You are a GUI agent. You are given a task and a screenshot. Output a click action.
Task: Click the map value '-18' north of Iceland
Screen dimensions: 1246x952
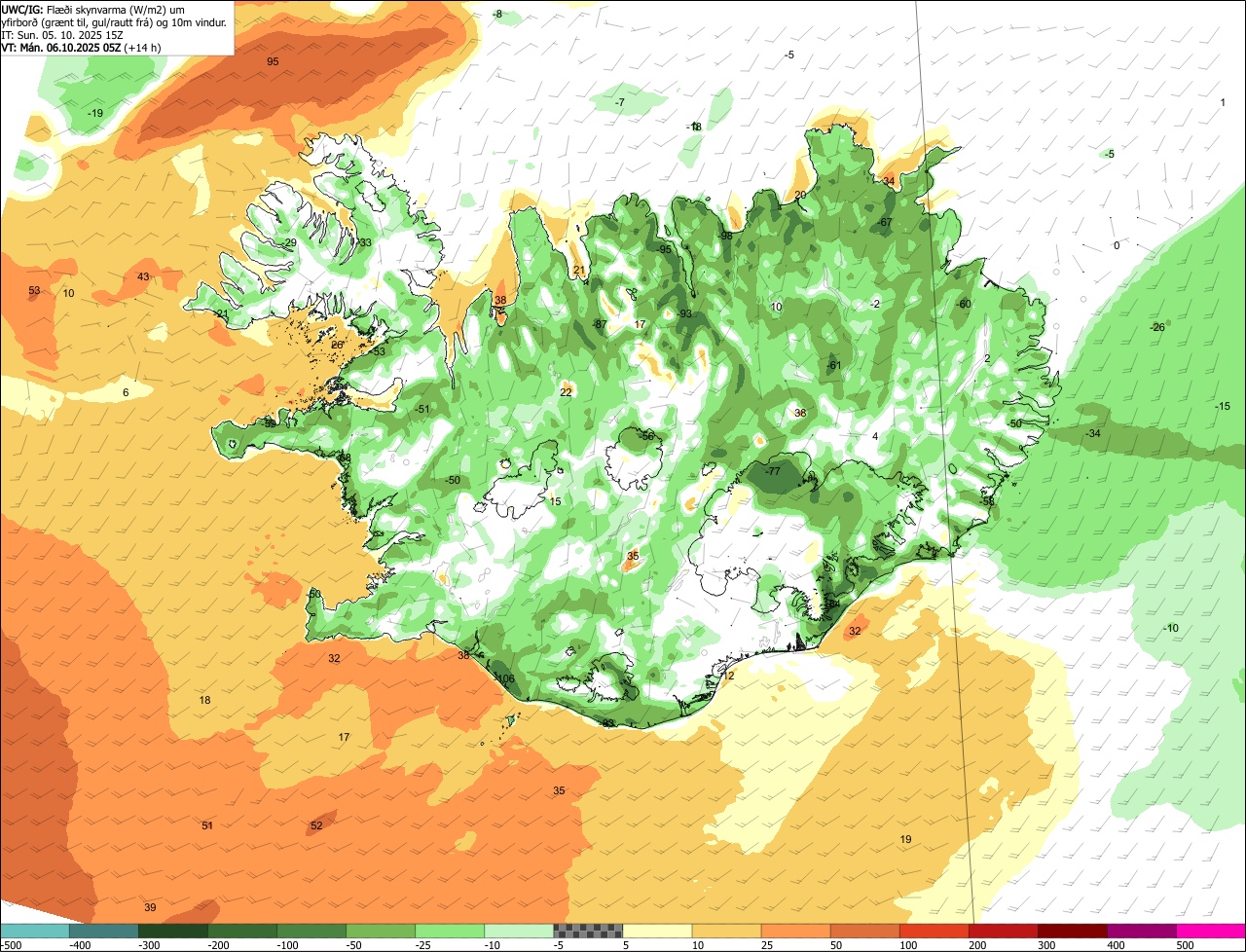(694, 127)
